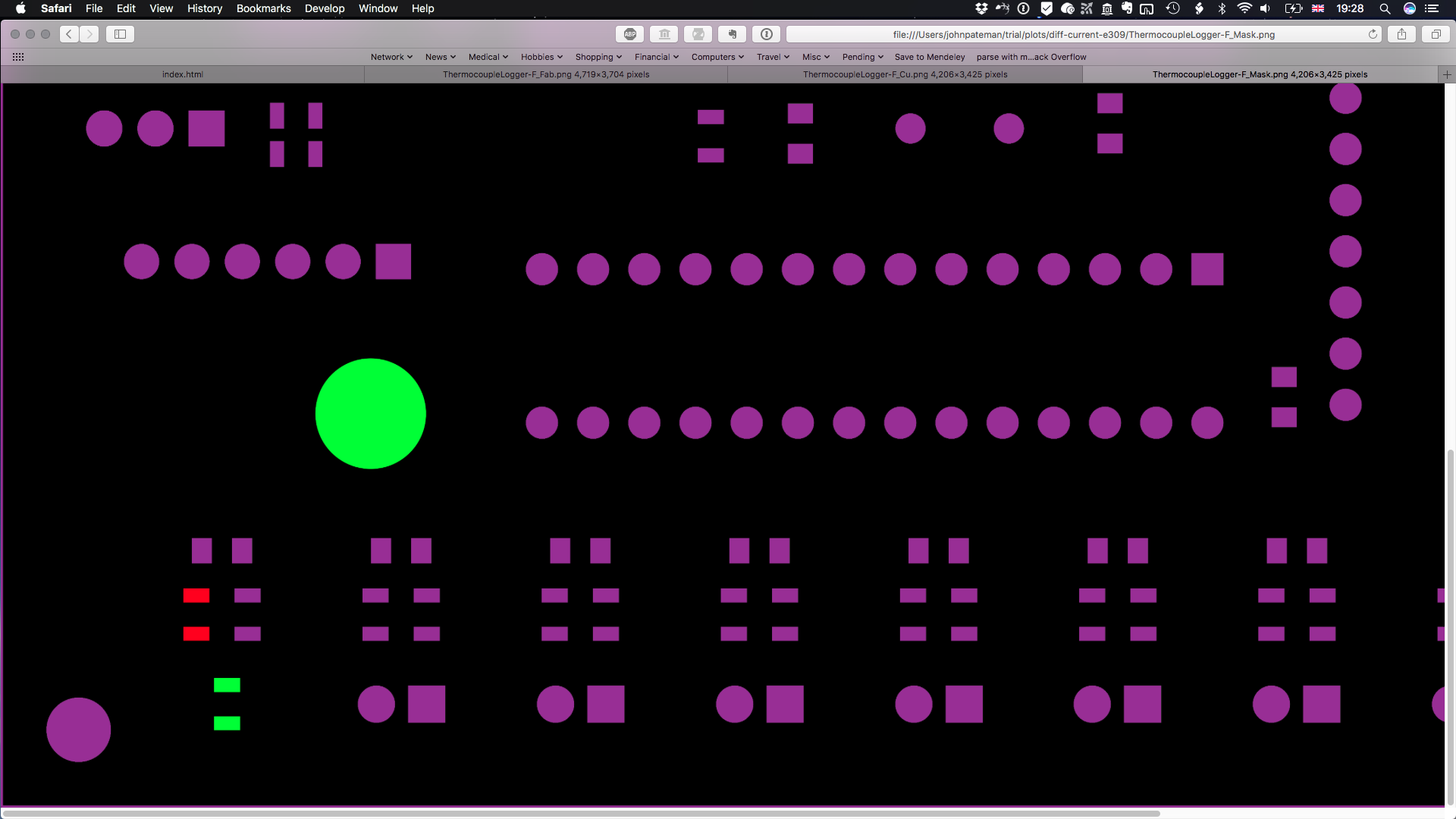The height and width of the screenshot is (819, 1456).
Task: Go back using the Safari back arrow
Action: (69, 34)
